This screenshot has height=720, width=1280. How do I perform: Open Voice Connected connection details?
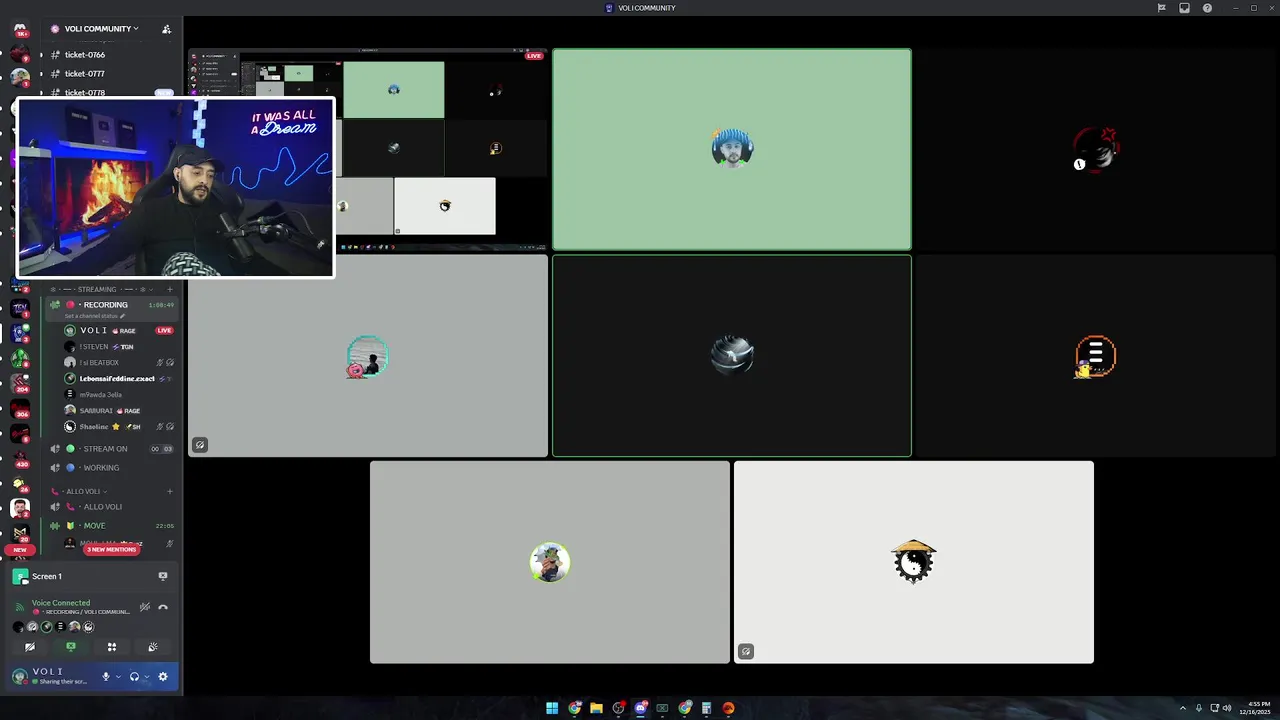61,603
